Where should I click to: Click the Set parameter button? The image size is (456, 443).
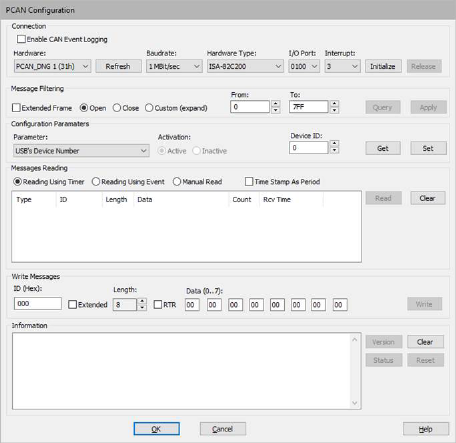coord(428,148)
